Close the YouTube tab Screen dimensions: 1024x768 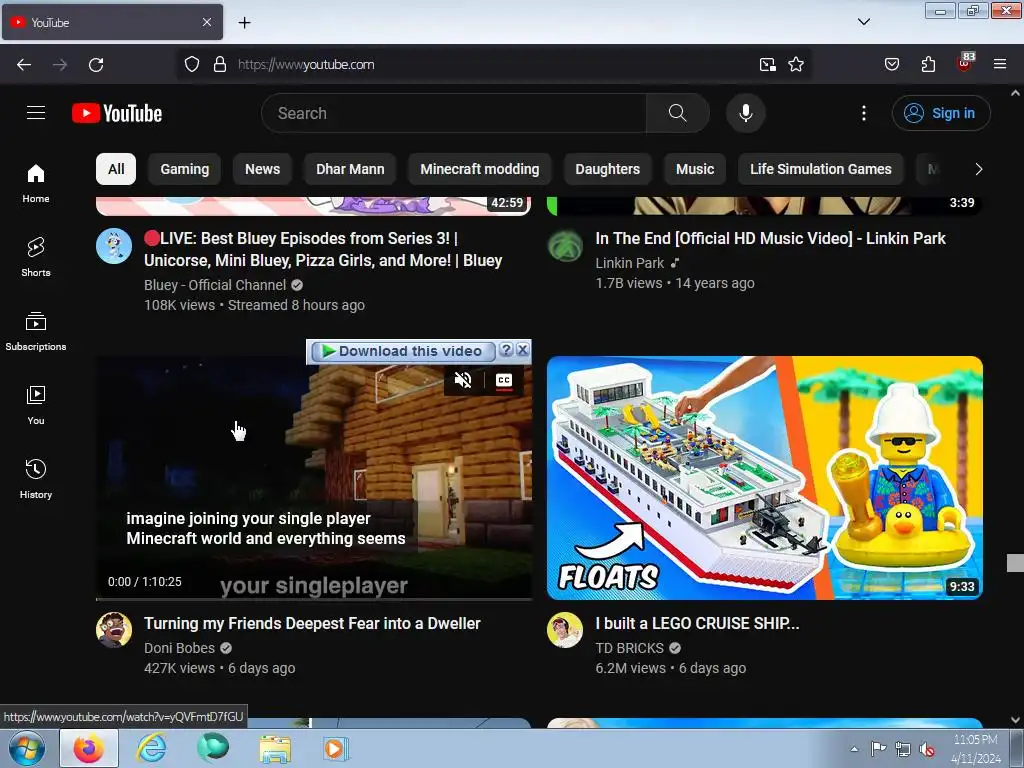(x=206, y=22)
